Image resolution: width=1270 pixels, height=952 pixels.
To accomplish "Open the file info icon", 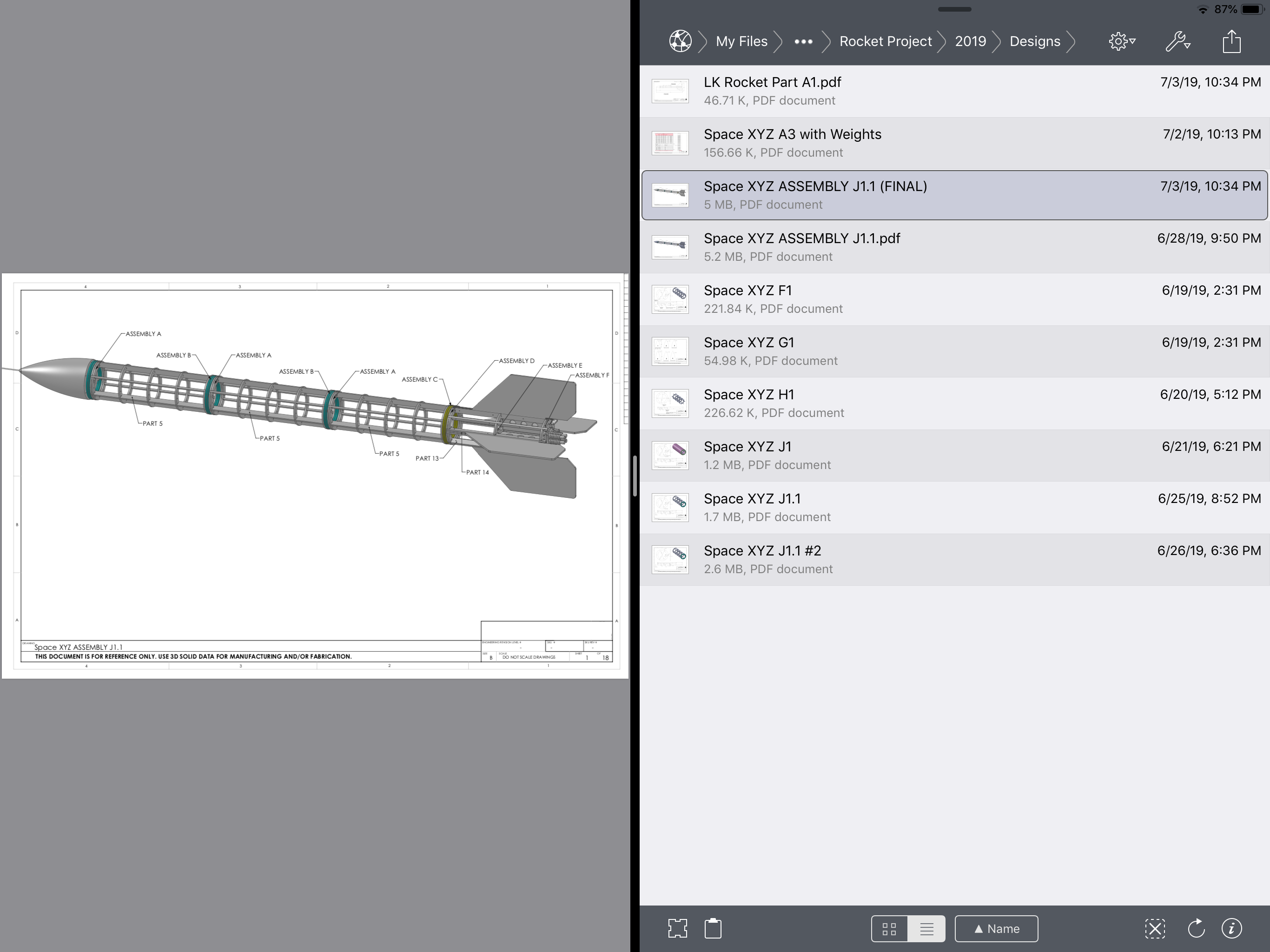I will coord(1231,928).
